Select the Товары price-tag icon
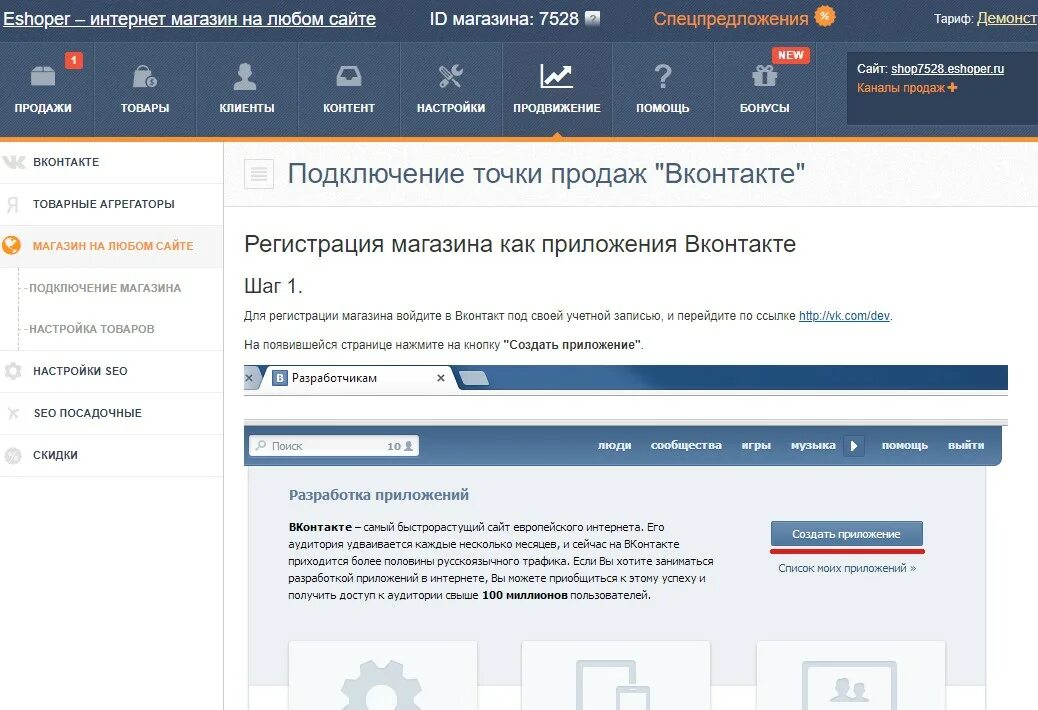1038x710 pixels. 145,78
